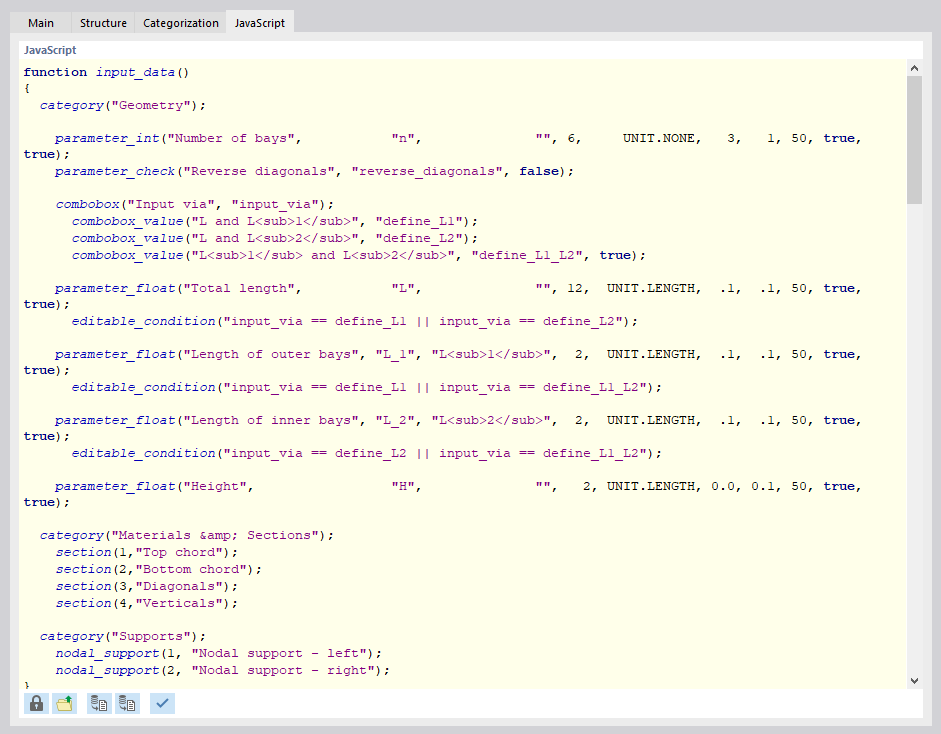Open the Structure tab
Image resolution: width=941 pixels, height=734 pixels.
click(x=102, y=22)
